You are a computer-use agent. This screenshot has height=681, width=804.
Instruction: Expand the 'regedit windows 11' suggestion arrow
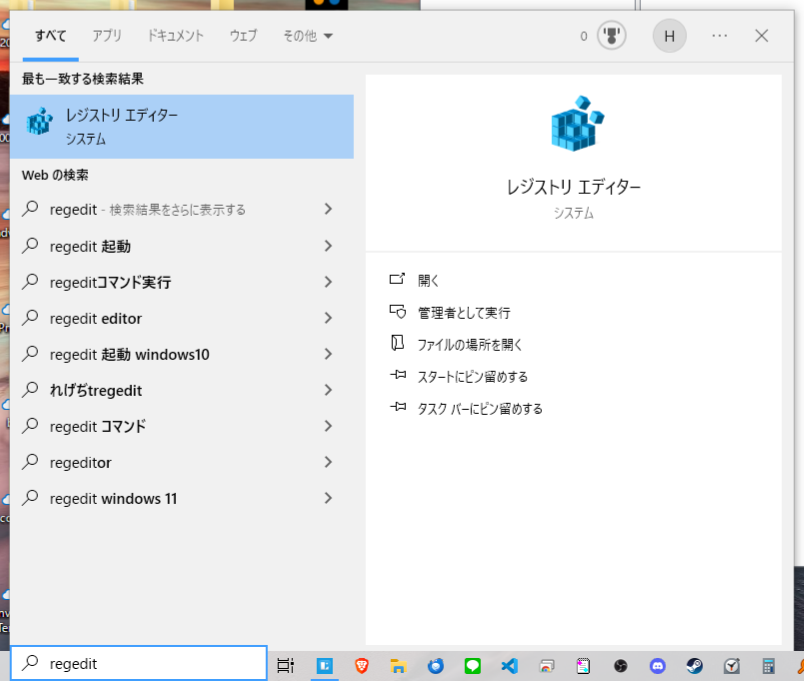[x=328, y=498]
